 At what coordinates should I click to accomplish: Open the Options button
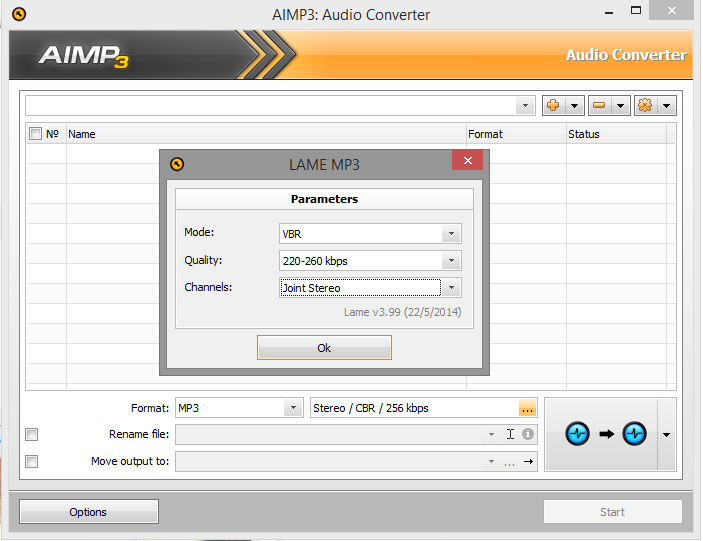point(88,511)
